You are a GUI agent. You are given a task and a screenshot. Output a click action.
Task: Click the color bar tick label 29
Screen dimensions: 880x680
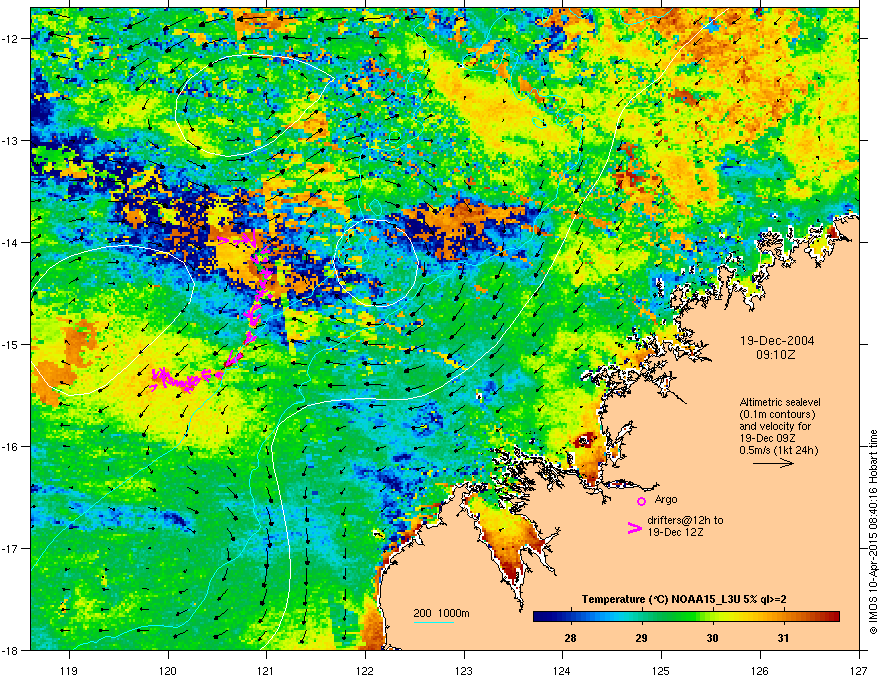coord(641,638)
